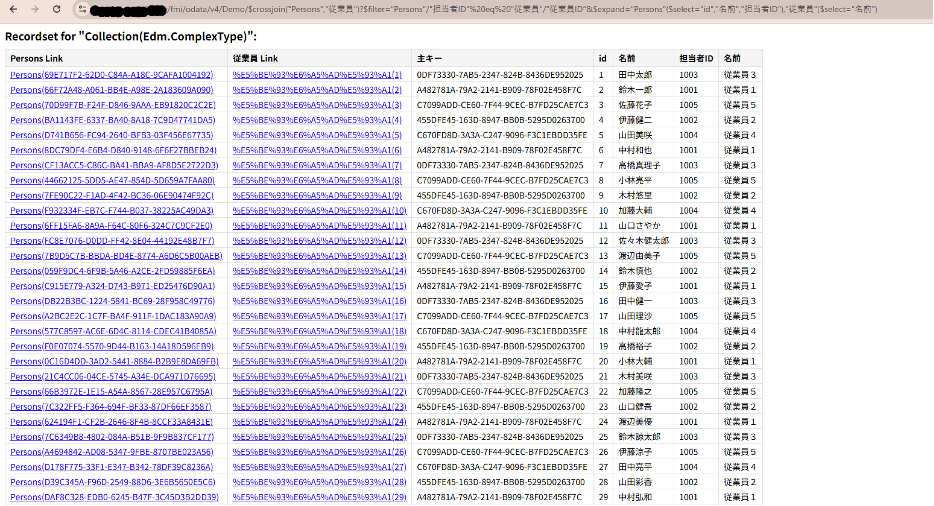Follow the 従業員 link ending in A1(3)
This screenshot has height=506, width=934.
(316, 105)
